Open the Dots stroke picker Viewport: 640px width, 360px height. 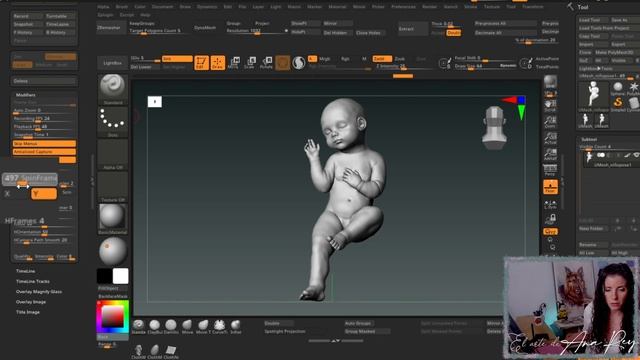pos(113,122)
